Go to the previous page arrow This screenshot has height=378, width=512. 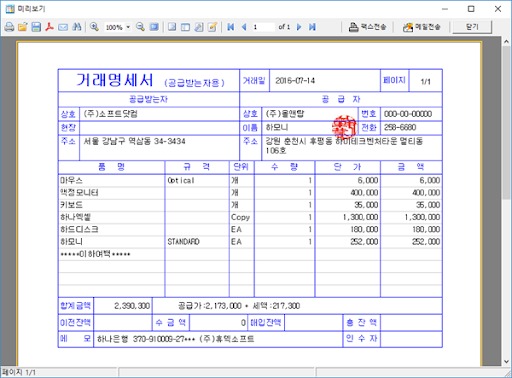[x=244, y=27]
